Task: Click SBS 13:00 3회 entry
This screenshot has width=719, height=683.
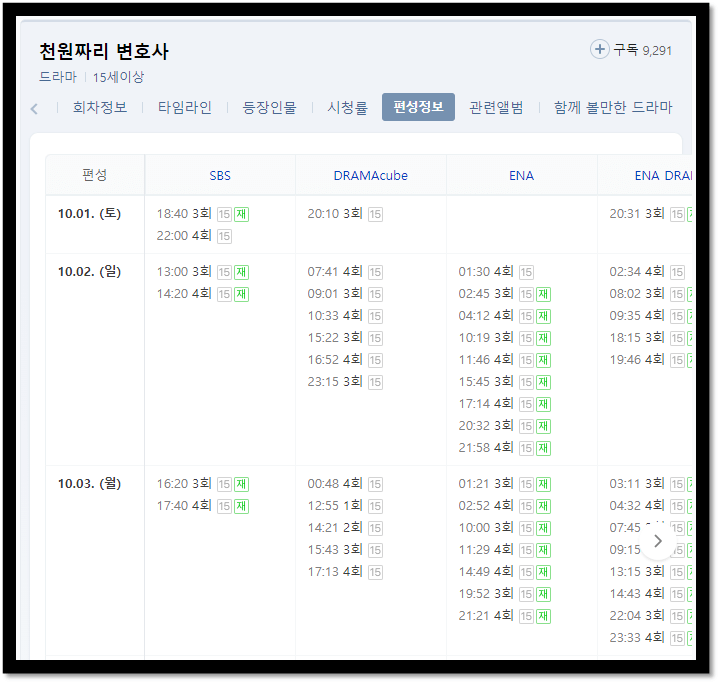Action: tap(203, 272)
